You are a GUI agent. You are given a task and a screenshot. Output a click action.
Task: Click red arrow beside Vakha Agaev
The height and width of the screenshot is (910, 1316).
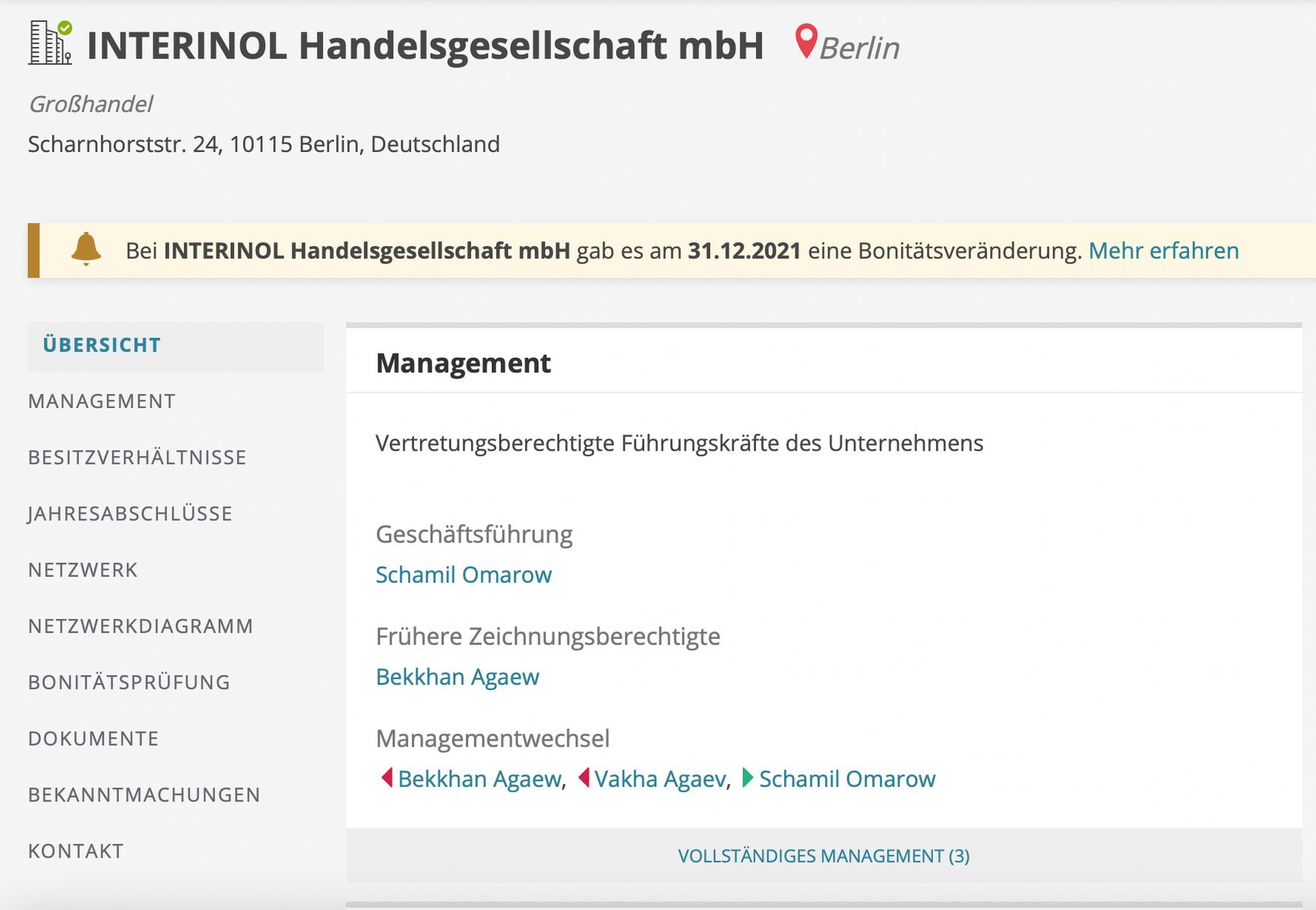584,778
